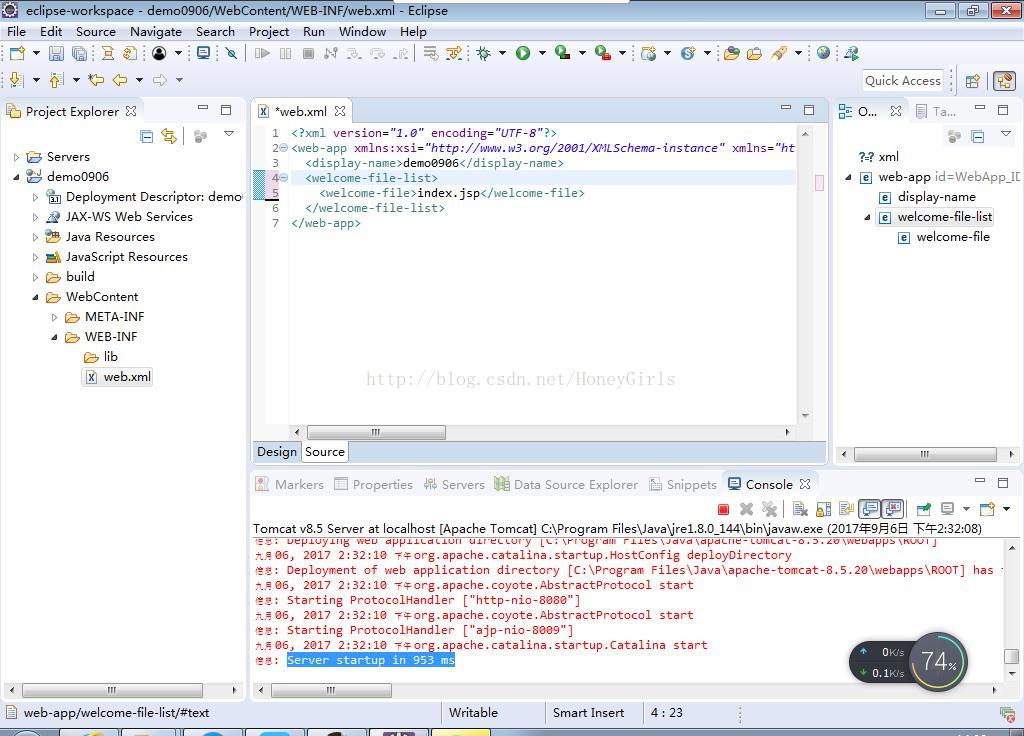Click the Debug bug icon in toolbar

tap(484, 53)
